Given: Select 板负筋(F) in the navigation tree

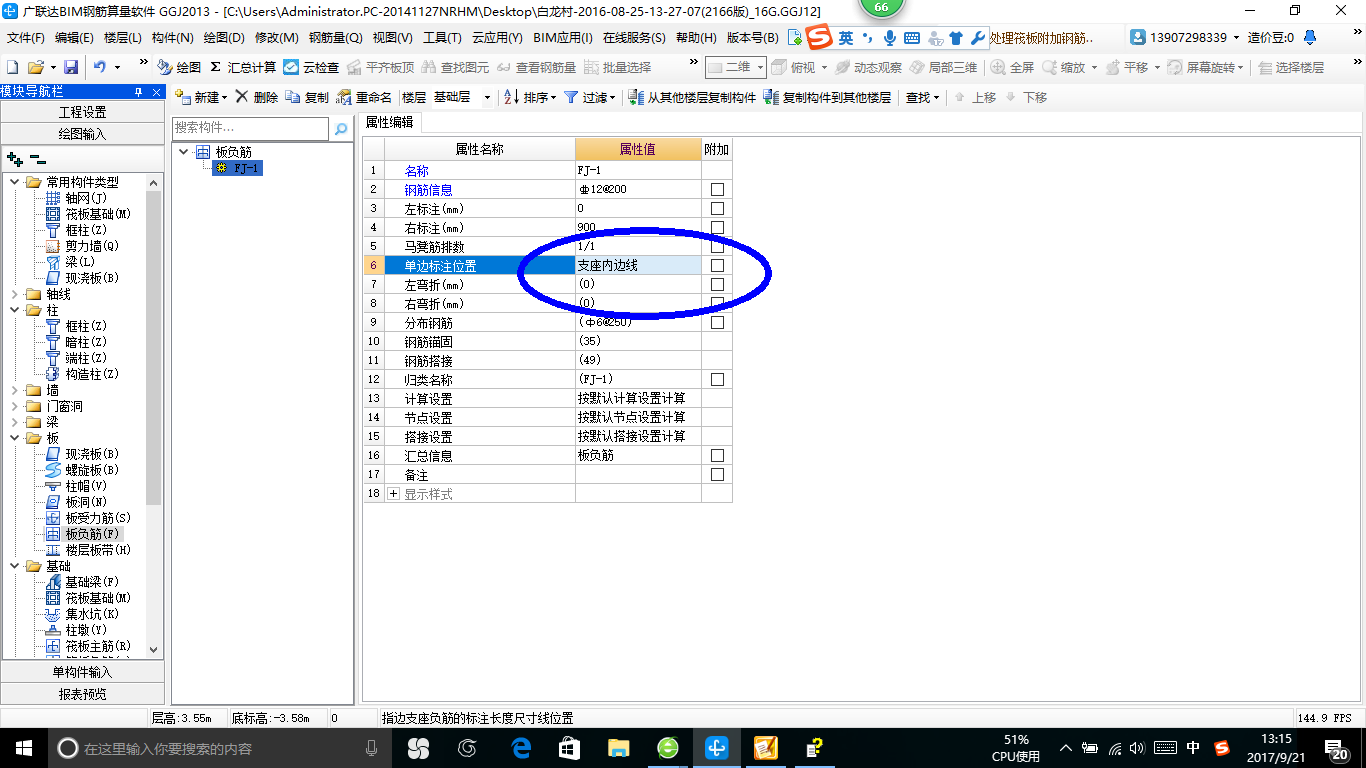Looking at the screenshot, I should 83,534.
